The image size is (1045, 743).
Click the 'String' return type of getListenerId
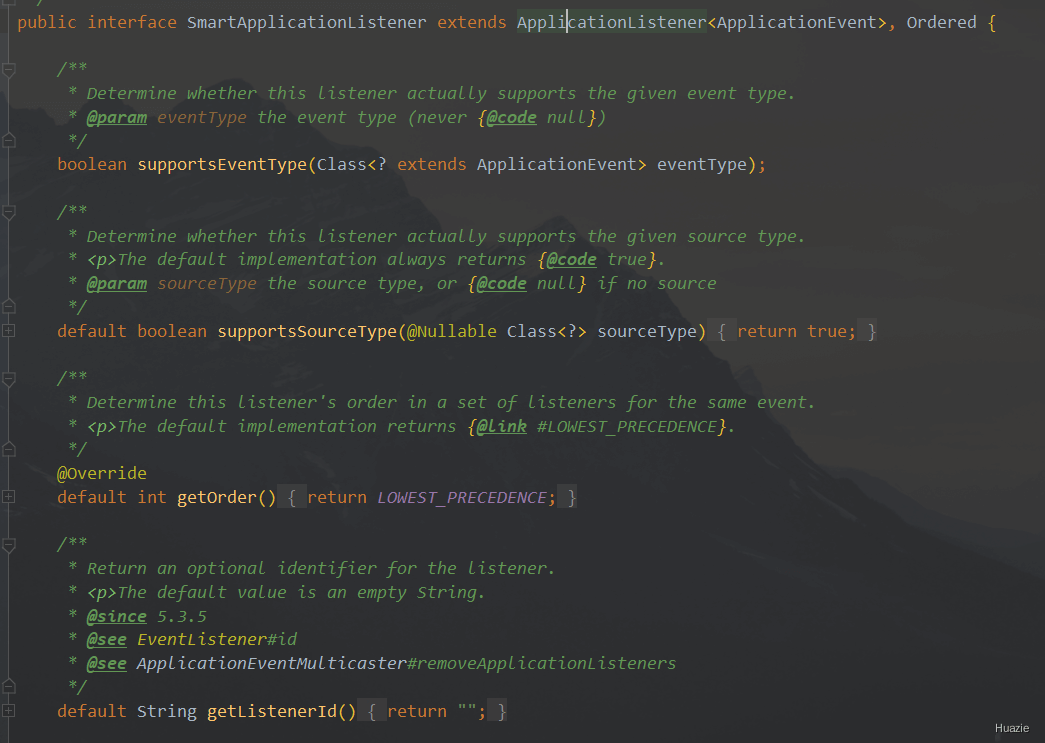(x=167, y=711)
